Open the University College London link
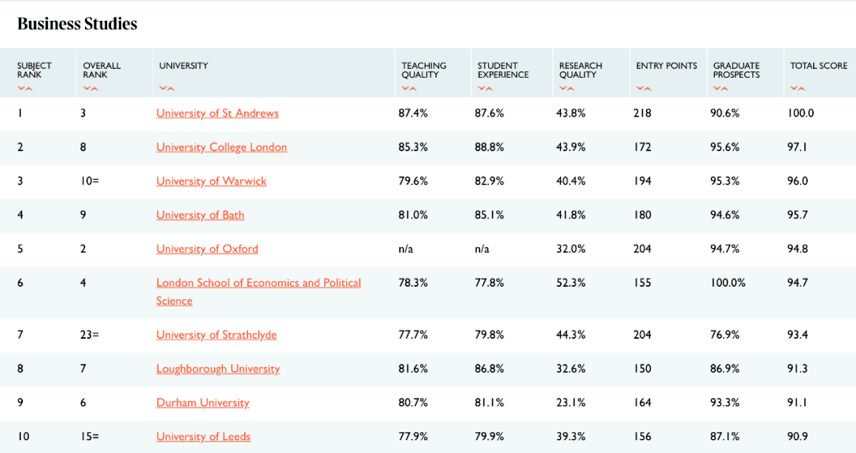 221,147
